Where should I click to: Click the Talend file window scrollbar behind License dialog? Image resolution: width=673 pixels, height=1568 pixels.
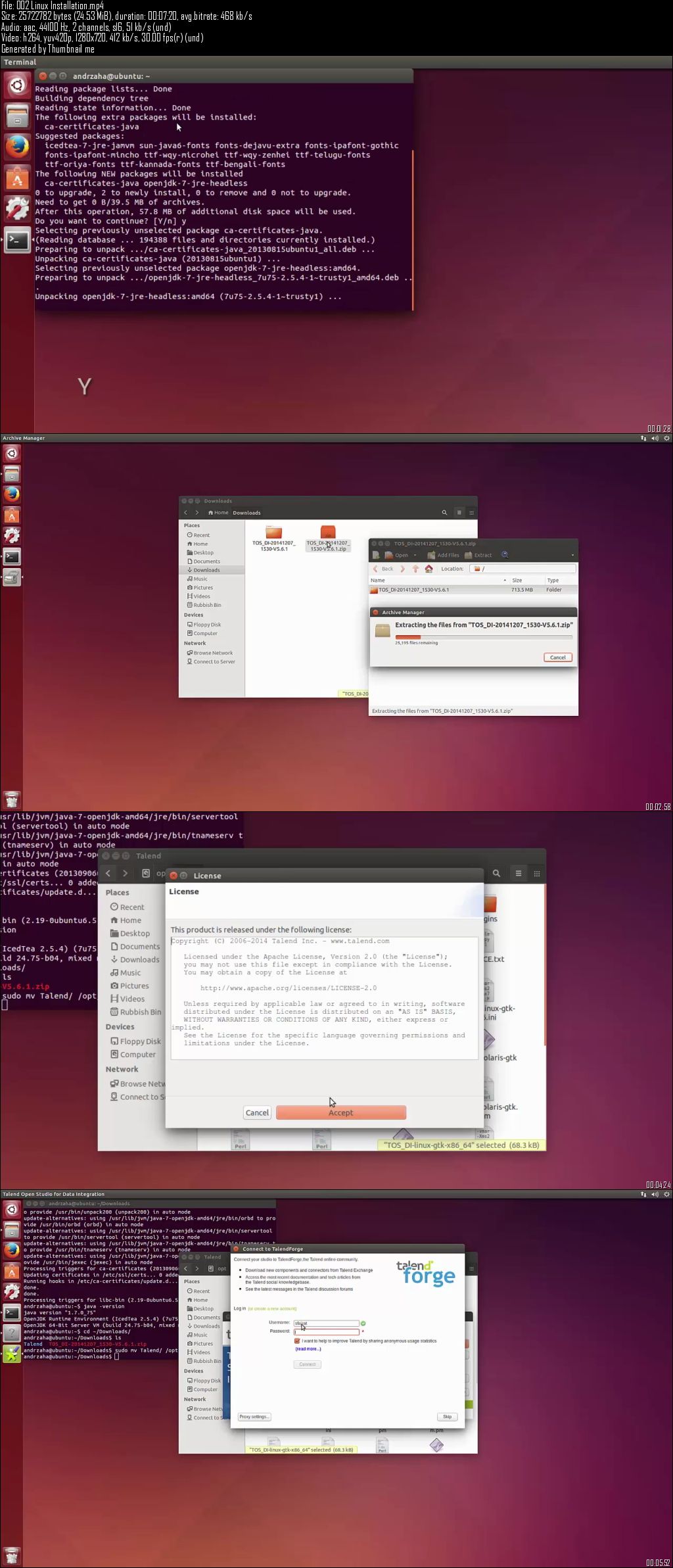point(544,964)
